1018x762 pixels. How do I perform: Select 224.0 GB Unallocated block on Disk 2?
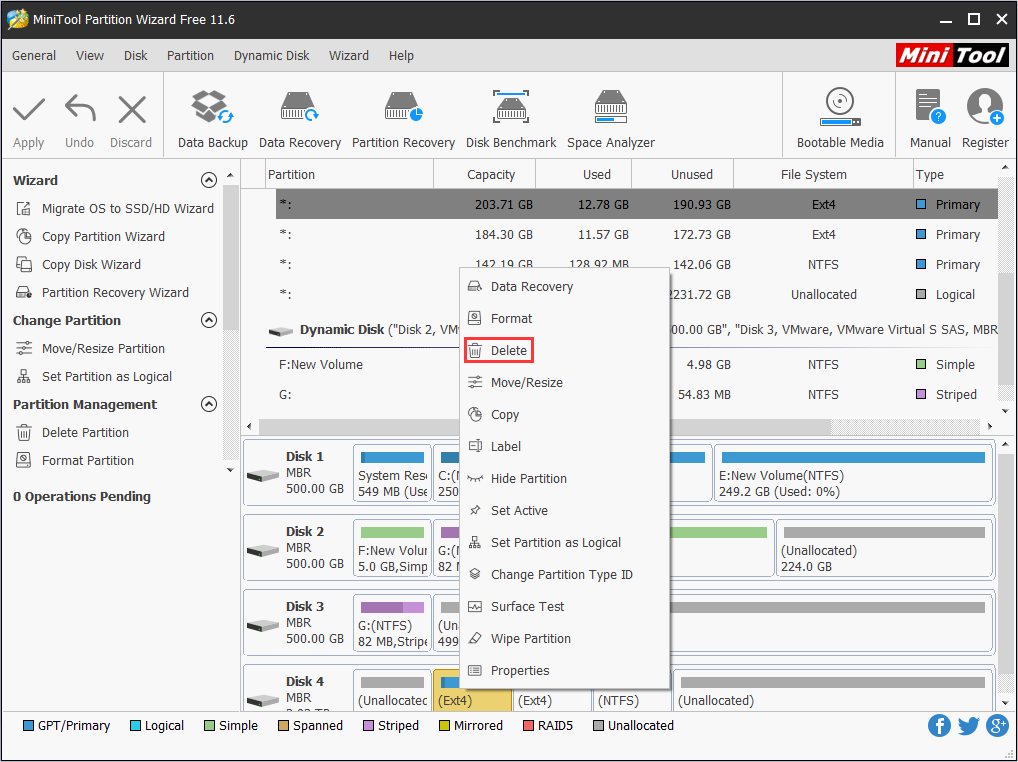884,548
